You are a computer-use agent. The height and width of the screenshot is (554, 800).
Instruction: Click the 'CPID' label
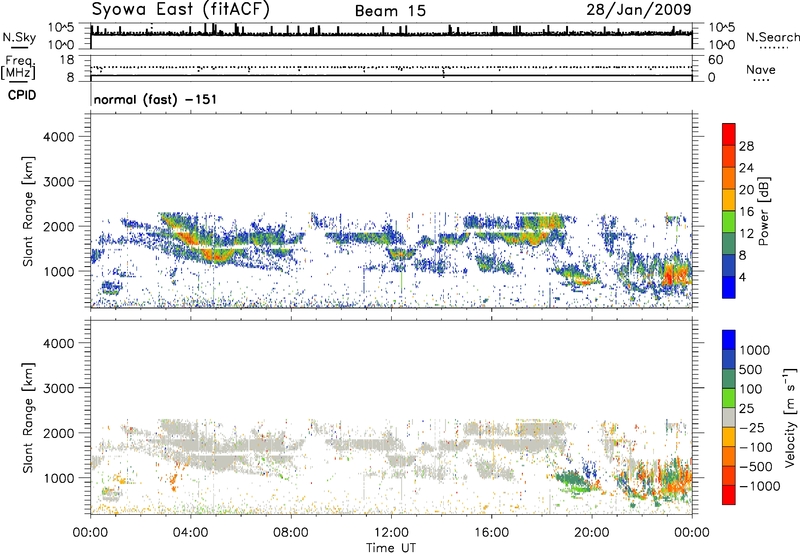click(22, 95)
